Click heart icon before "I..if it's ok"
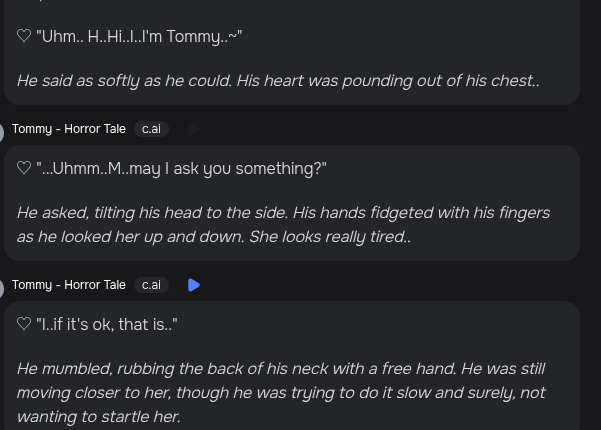This screenshot has height=430, width=601. click(24, 324)
